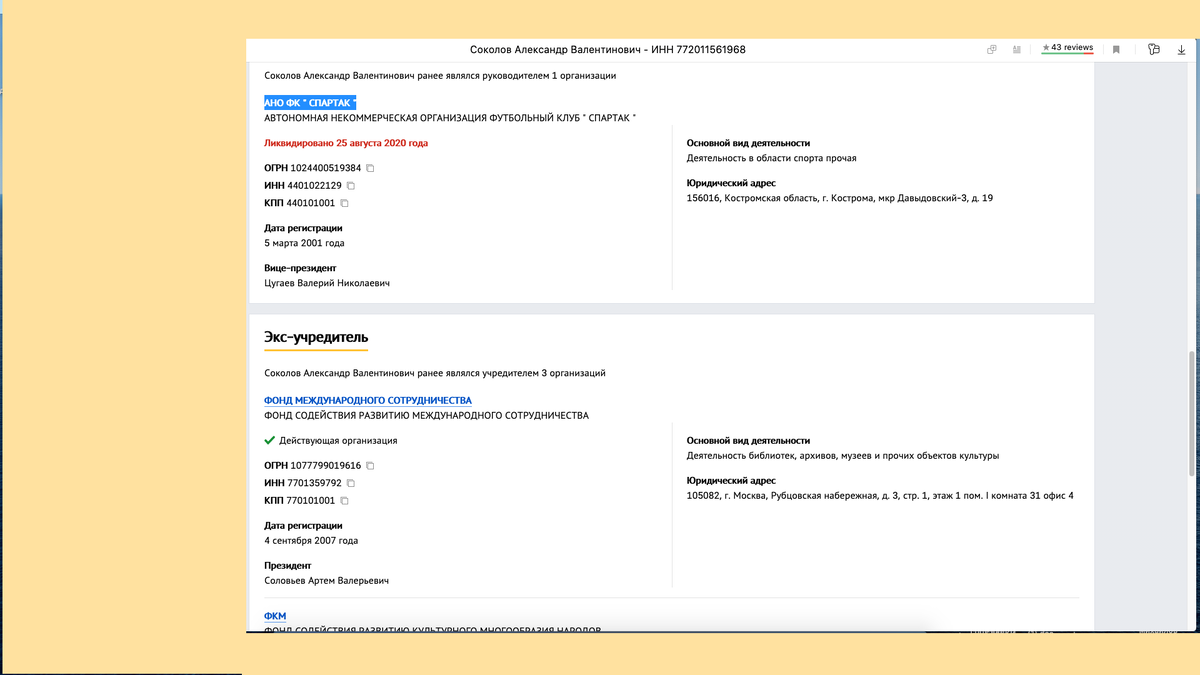Click the duplicate-tab icon in the browser toolbar
This screenshot has width=1200, height=675.
[992, 49]
